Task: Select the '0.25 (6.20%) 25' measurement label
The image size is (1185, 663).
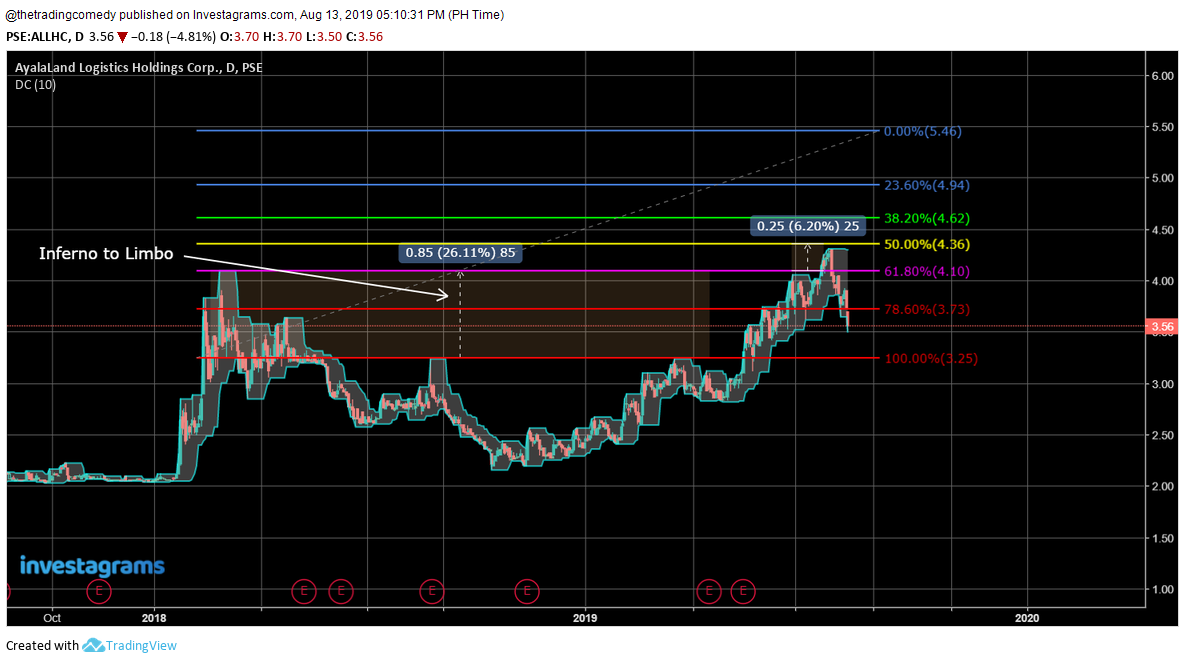Action: [808, 226]
